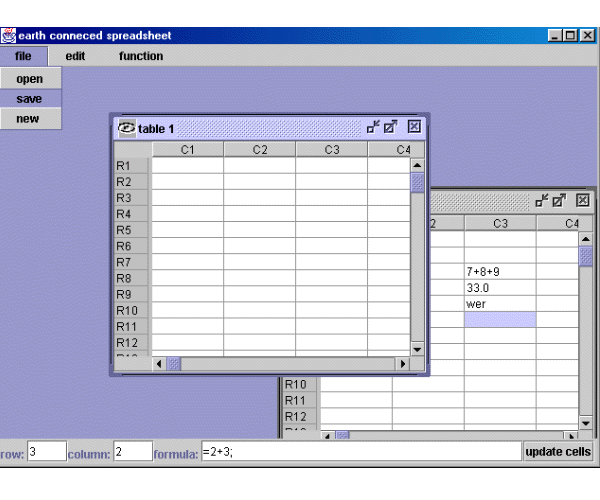Close the table 1 window
600x500 pixels.
coord(414,127)
